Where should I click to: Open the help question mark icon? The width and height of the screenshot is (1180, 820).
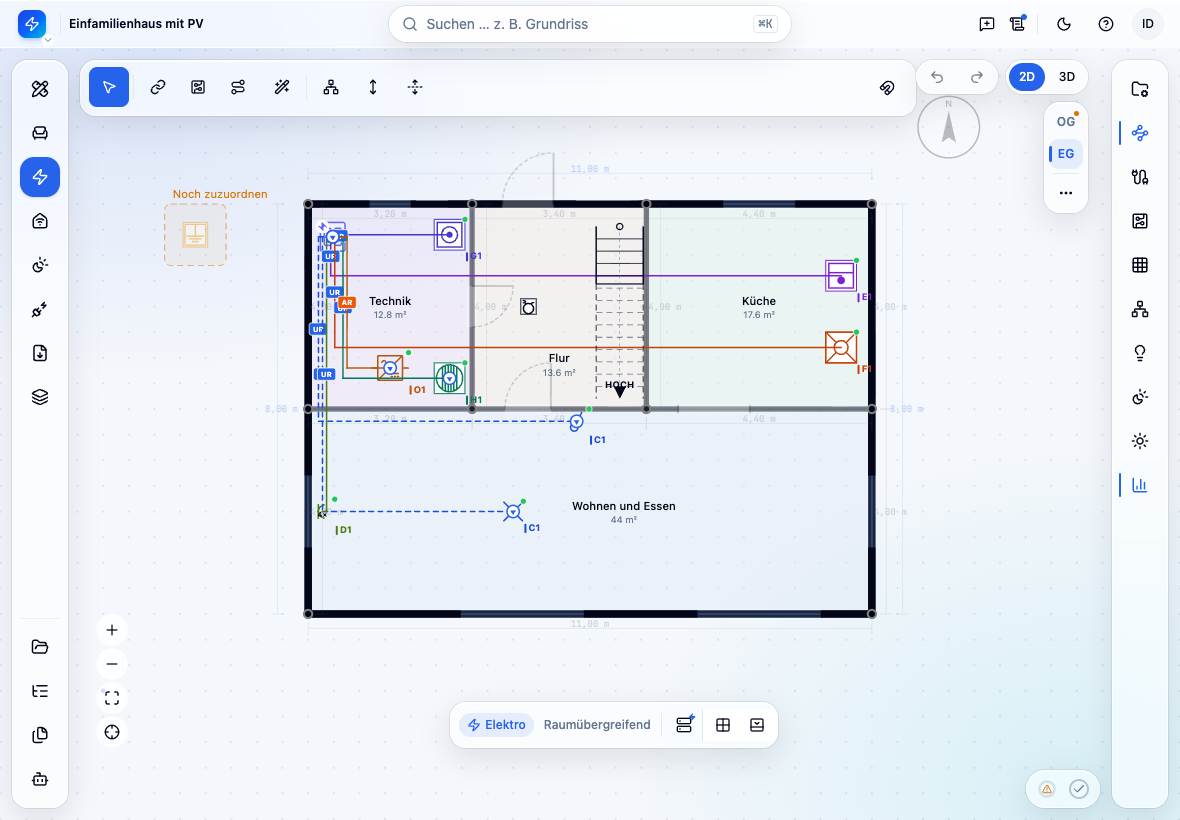coord(1105,24)
